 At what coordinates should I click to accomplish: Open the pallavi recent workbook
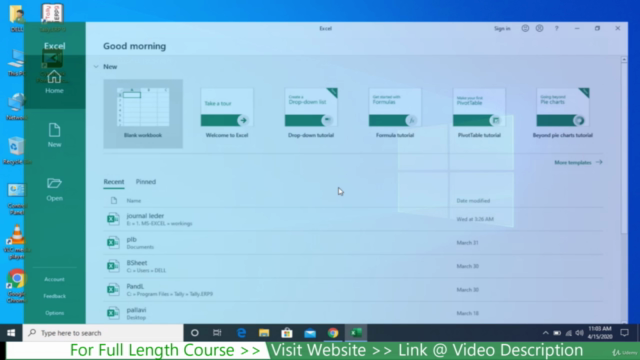[353, 313]
